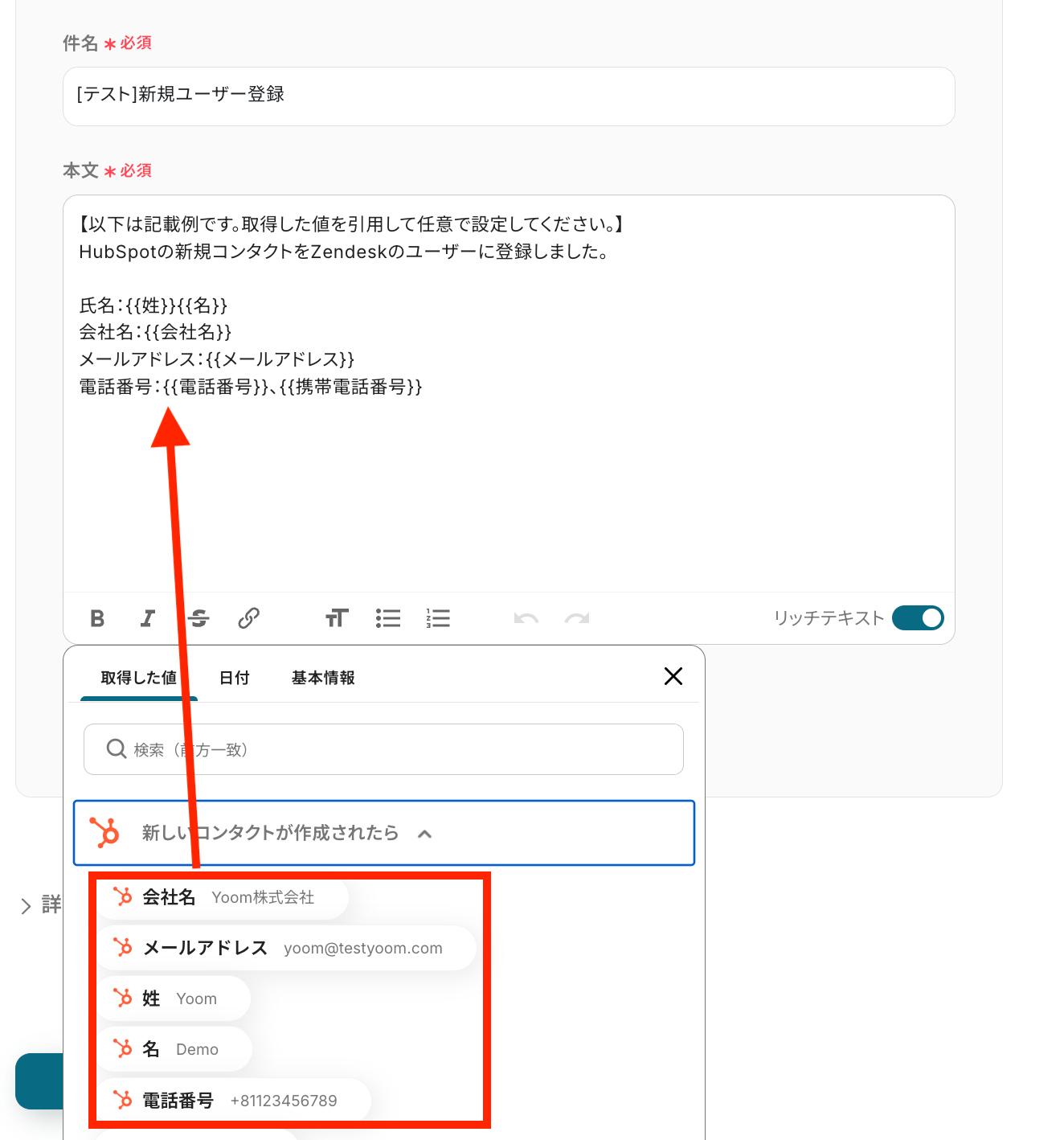1064x1140 pixels.
Task: Toggle bold formatting in the body editor
Action: pos(97,618)
